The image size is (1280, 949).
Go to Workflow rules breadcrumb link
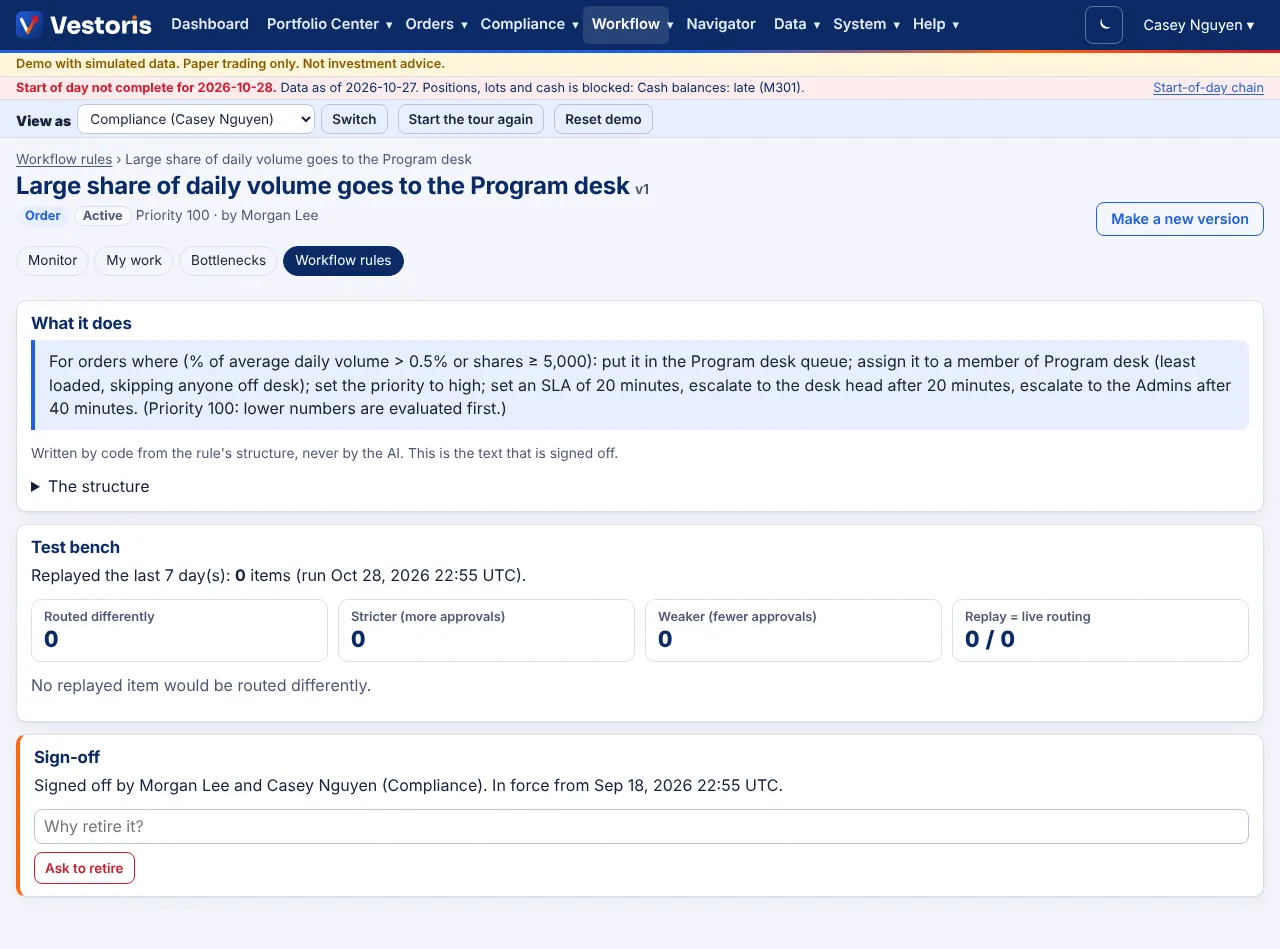click(x=64, y=159)
